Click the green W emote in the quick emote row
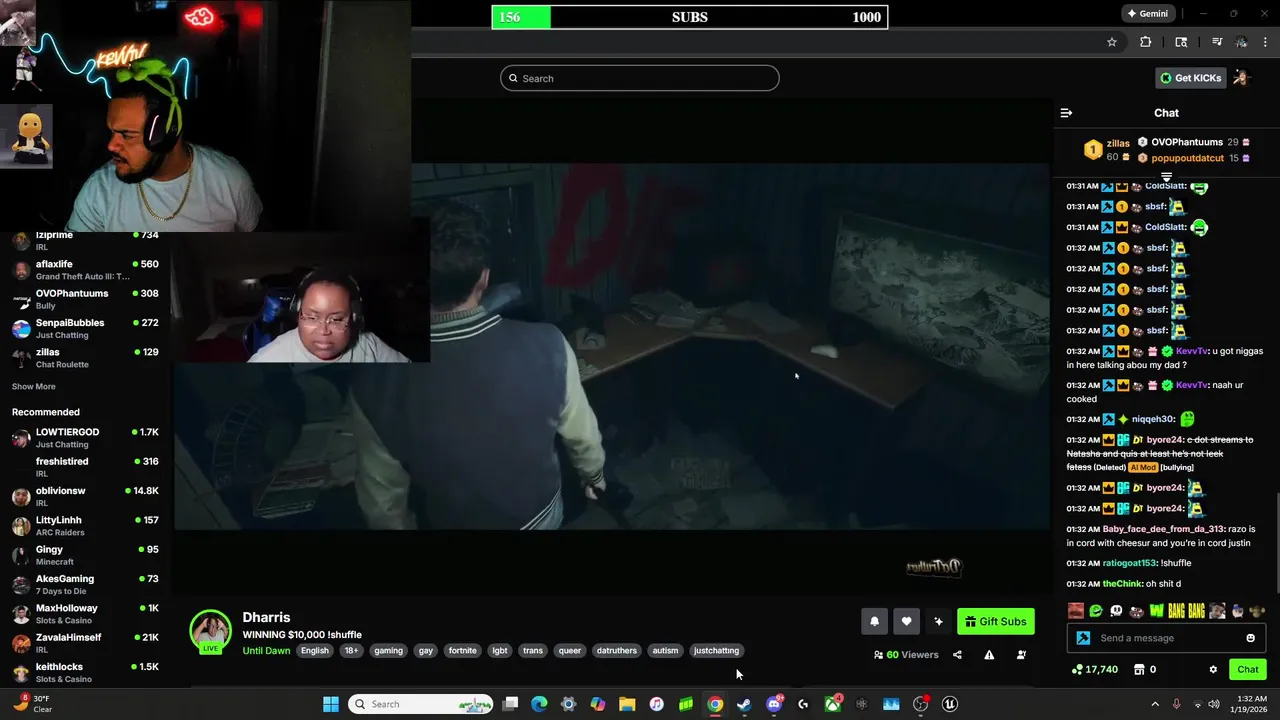Image resolution: width=1280 pixels, height=720 pixels. coord(1156,611)
